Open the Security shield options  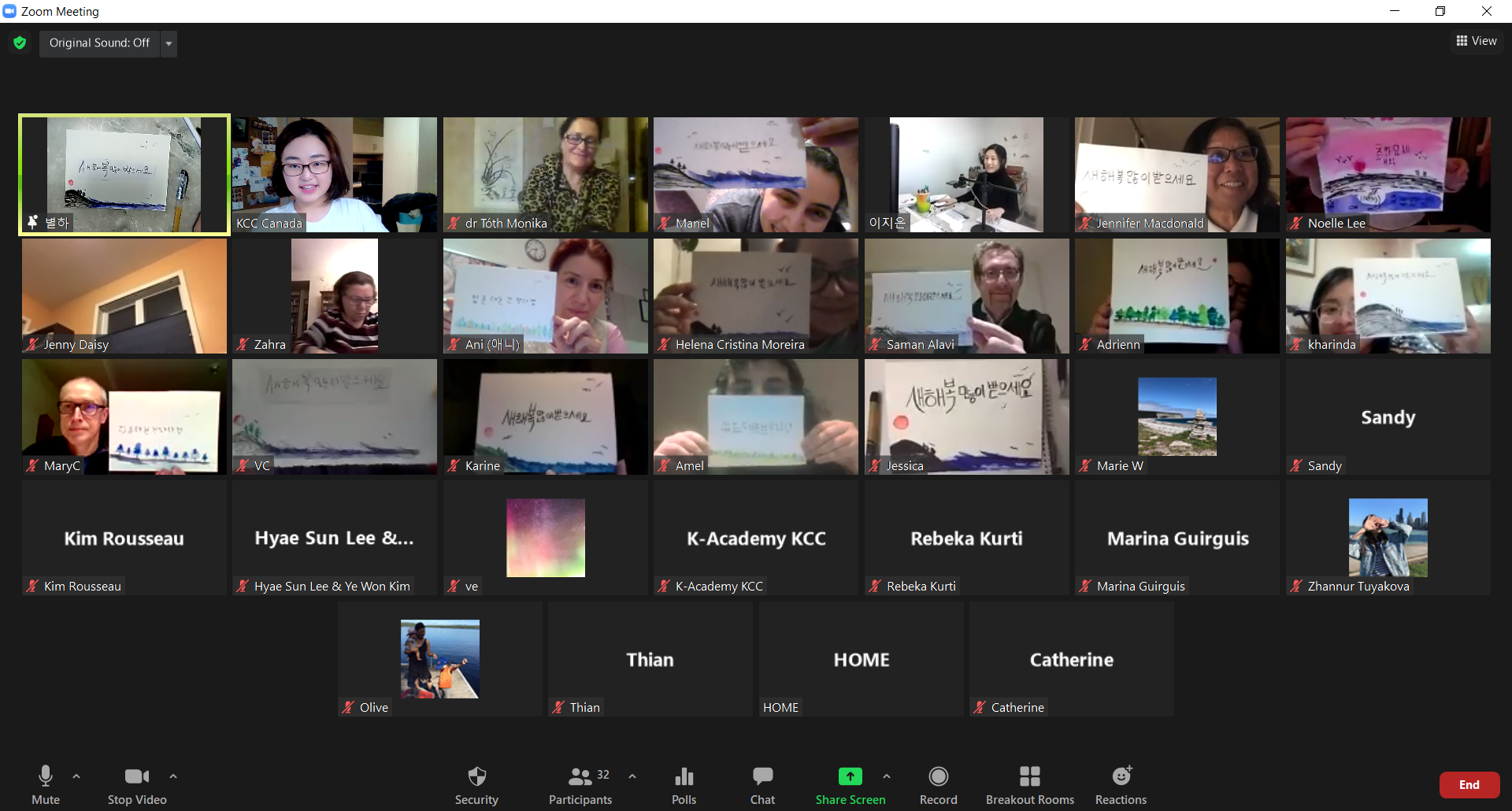pyautogui.click(x=476, y=785)
